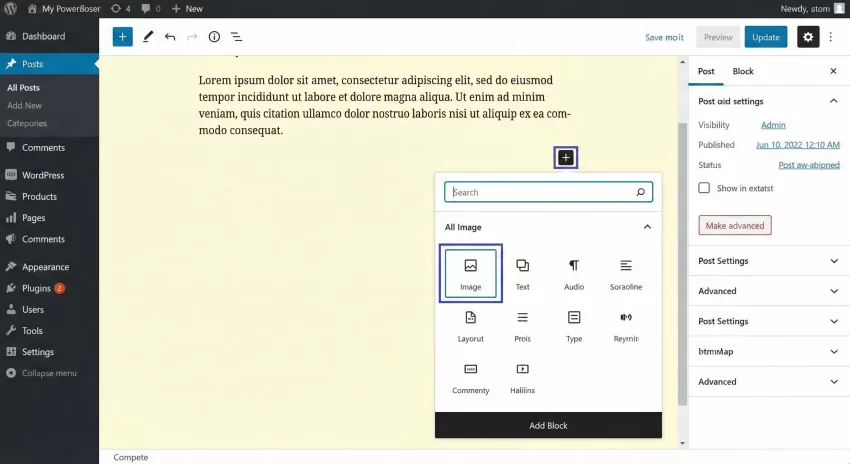
Task: Focus the block Search field
Action: [548, 192]
